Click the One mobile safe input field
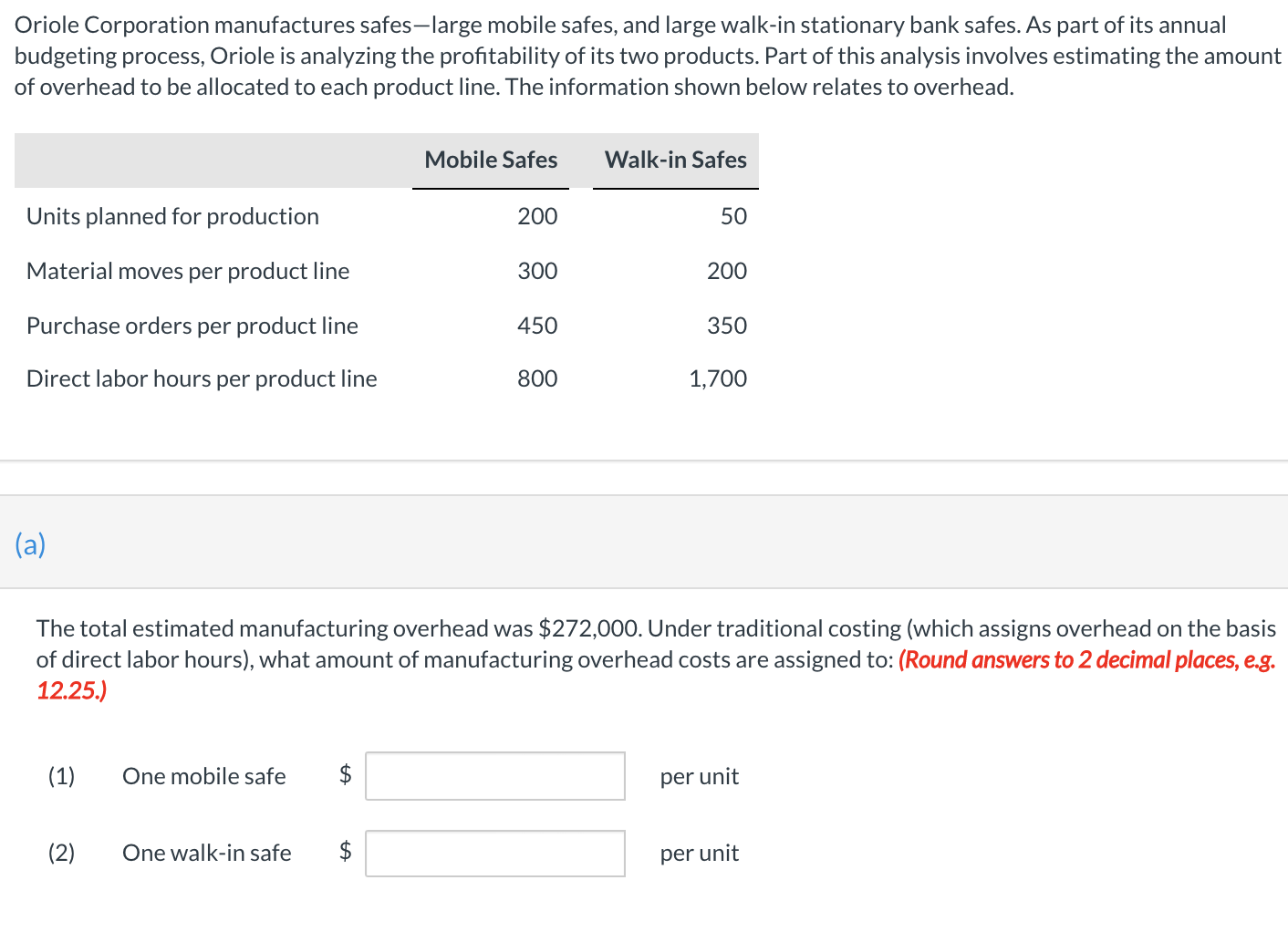The height and width of the screenshot is (932, 1288). [495, 776]
